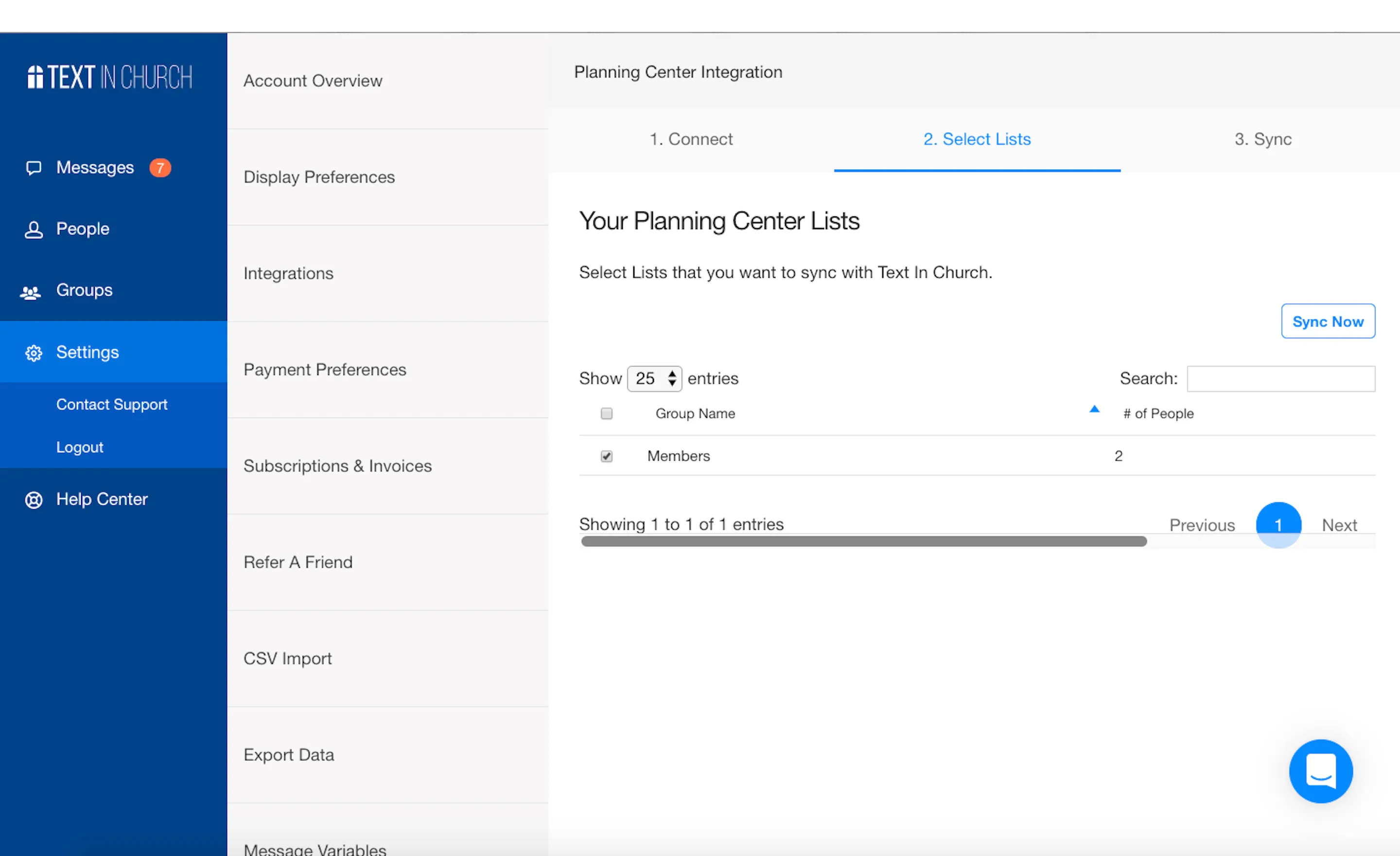This screenshot has width=1400, height=856.
Task: Click the Text In Church logo
Action: click(x=110, y=77)
